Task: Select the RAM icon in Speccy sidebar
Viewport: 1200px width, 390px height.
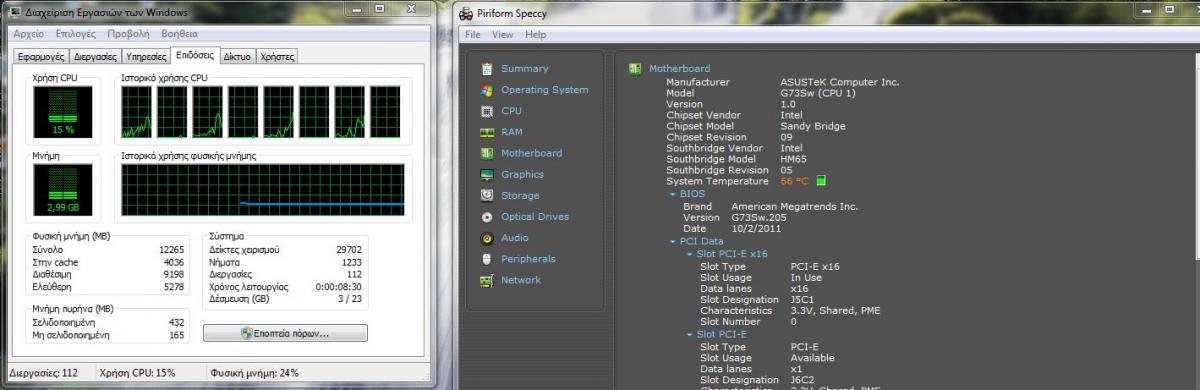Action: coord(487,132)
